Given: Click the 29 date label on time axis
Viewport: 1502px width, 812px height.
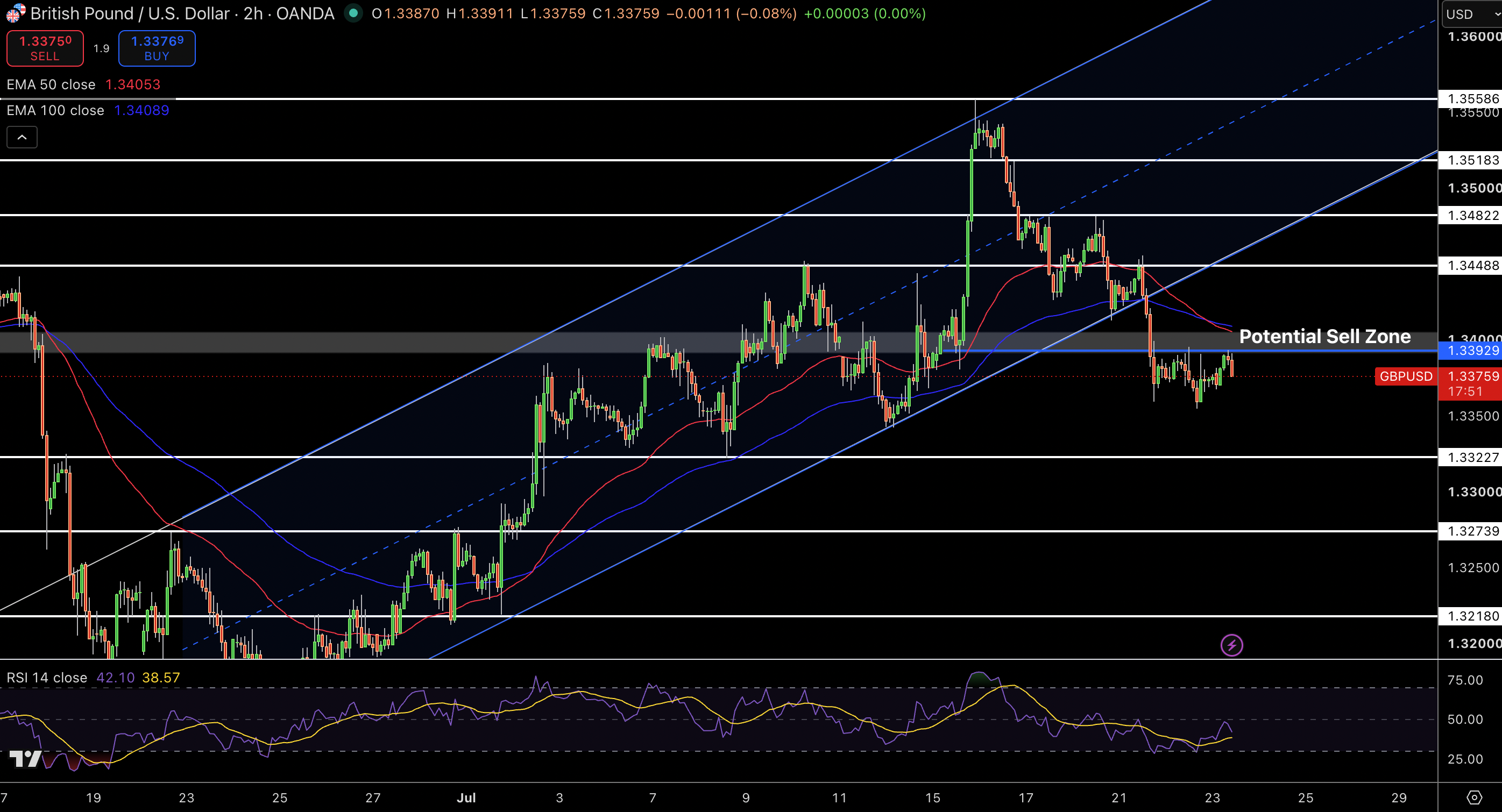Looking at the screenshot, I should (x=1399, y=797).
